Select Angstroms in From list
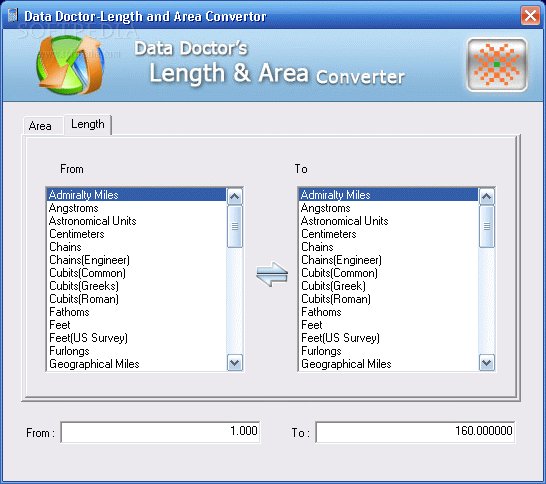This screenshot has width=546, height=484. pyautogui.click(x=136, y=208)
